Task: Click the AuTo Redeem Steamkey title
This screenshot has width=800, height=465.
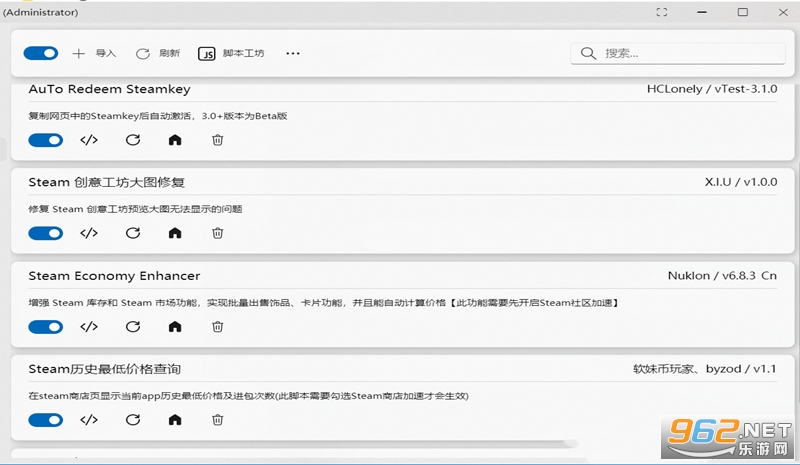Action: tap(110, 89)
